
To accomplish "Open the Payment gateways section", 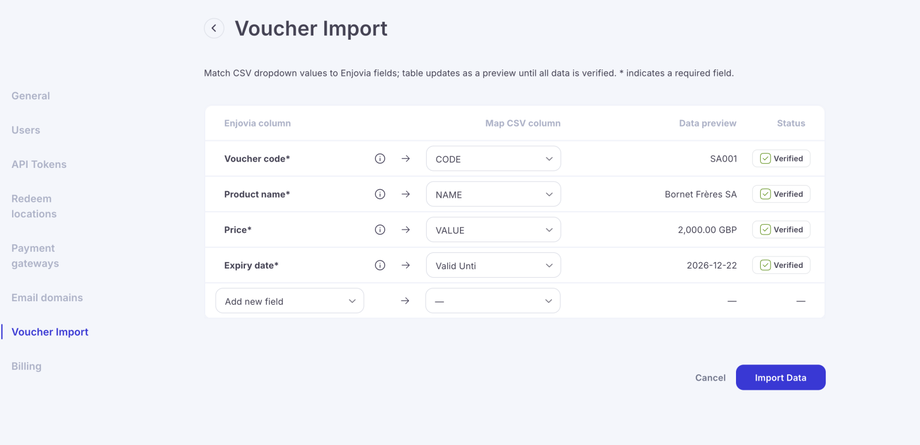I will [x=35, y=256].
